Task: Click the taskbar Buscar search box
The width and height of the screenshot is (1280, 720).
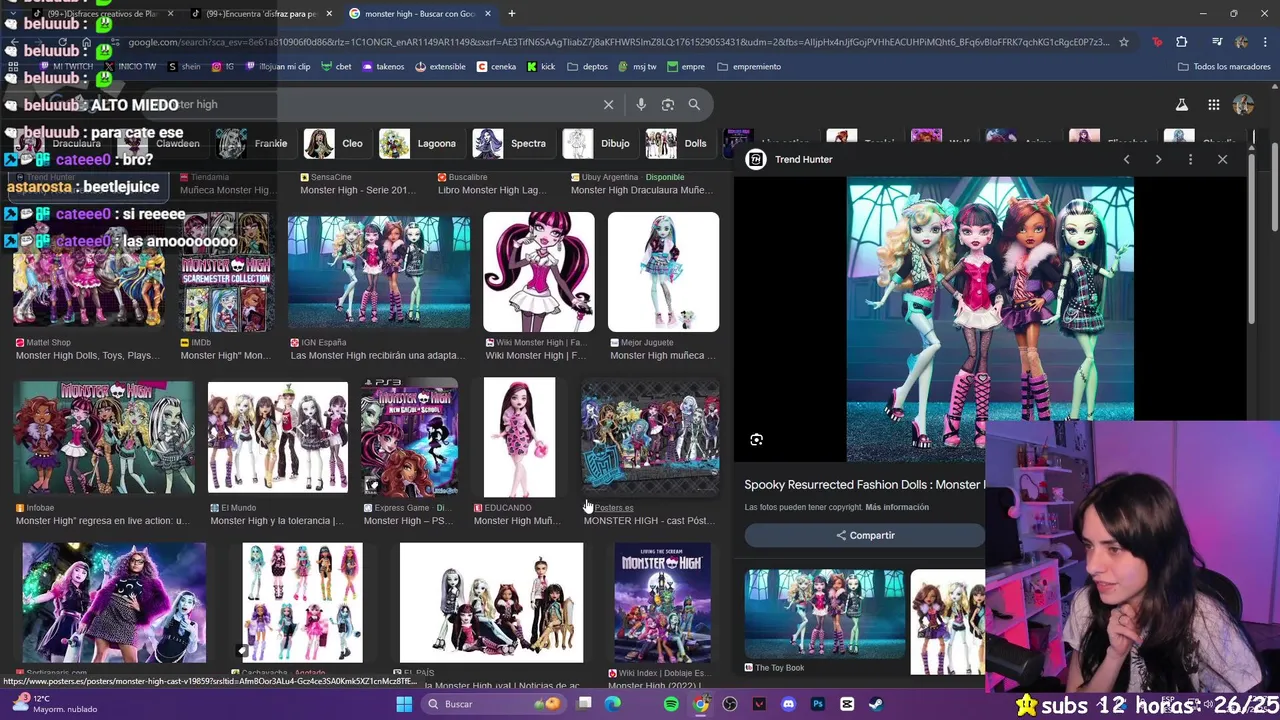Action: pos(493,704)
